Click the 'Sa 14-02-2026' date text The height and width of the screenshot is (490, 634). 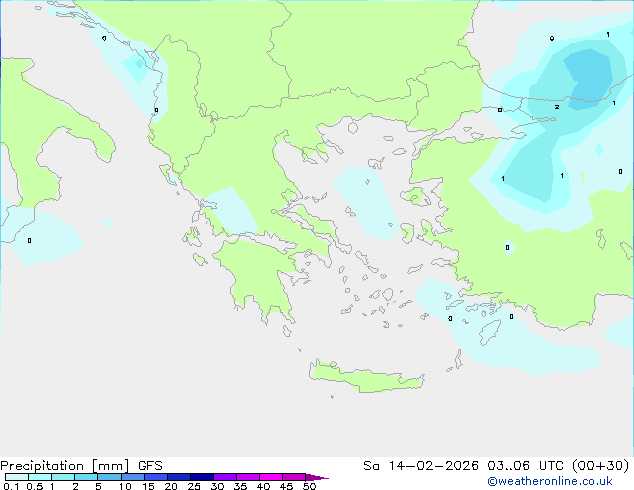pos(421,466)
